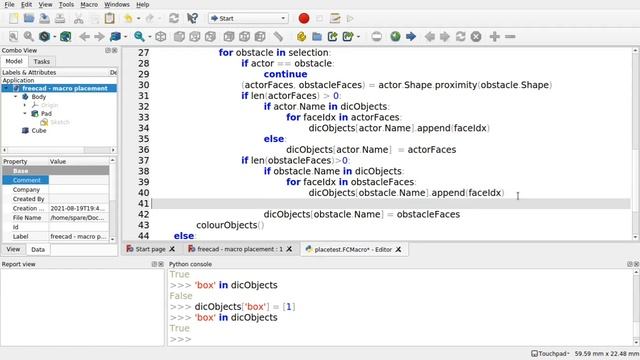640x360 pixels.
Task: Undo the last action with yellow arrow
Action: tap(128, 18)
